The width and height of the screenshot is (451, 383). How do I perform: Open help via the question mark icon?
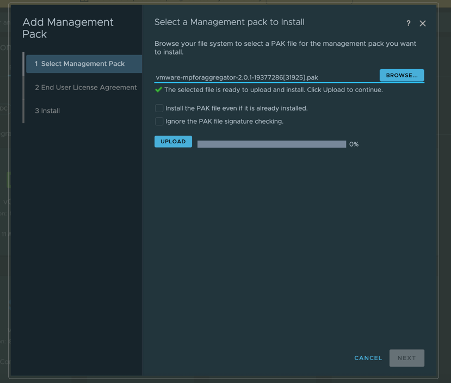coord(408,23)
